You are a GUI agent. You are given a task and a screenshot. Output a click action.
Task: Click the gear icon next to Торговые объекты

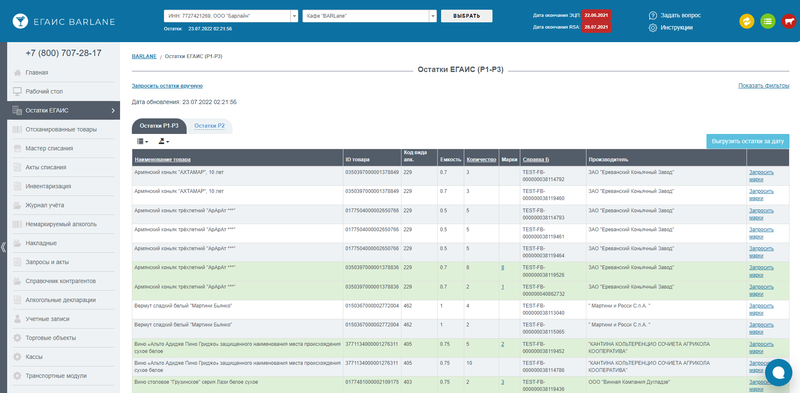coord(17,338)
